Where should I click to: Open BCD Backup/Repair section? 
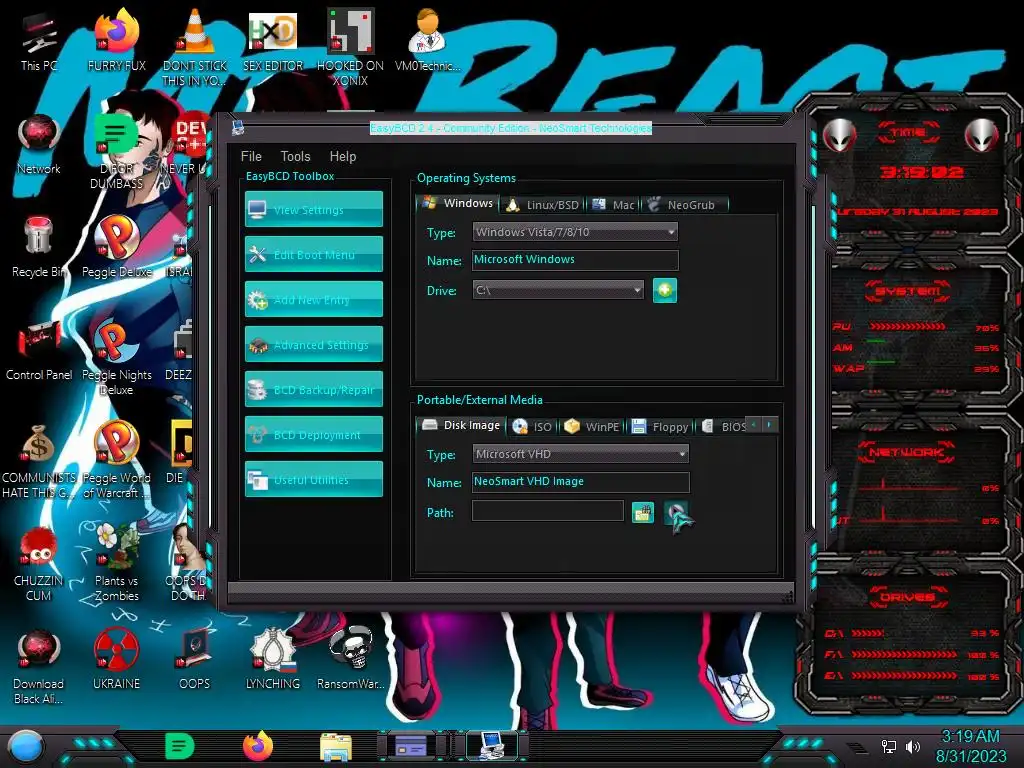pos(313,389)
